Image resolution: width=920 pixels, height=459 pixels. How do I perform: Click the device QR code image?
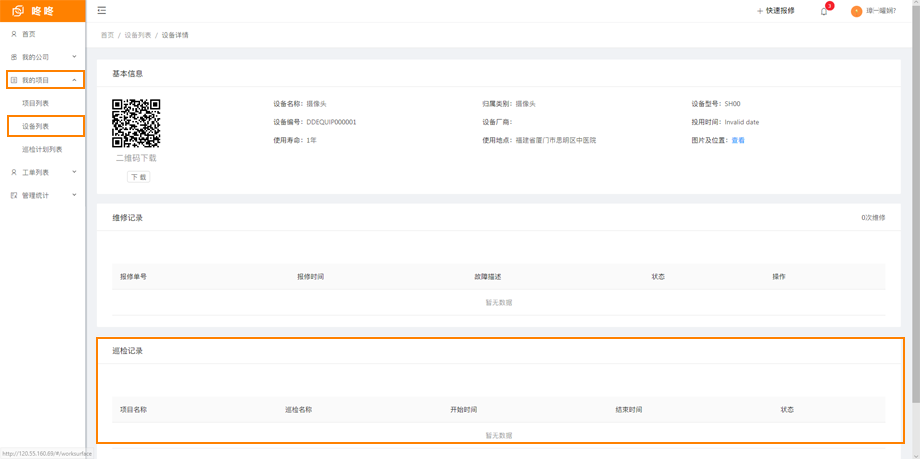tap(136, 123)
